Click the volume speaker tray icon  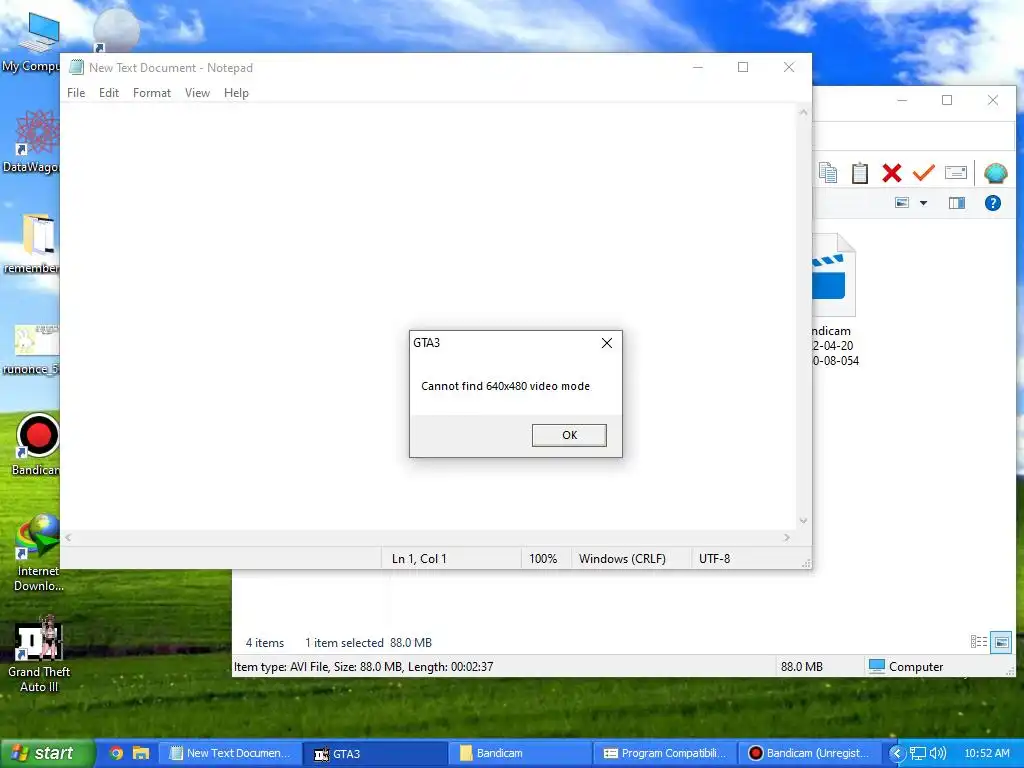tap(937, 754)
